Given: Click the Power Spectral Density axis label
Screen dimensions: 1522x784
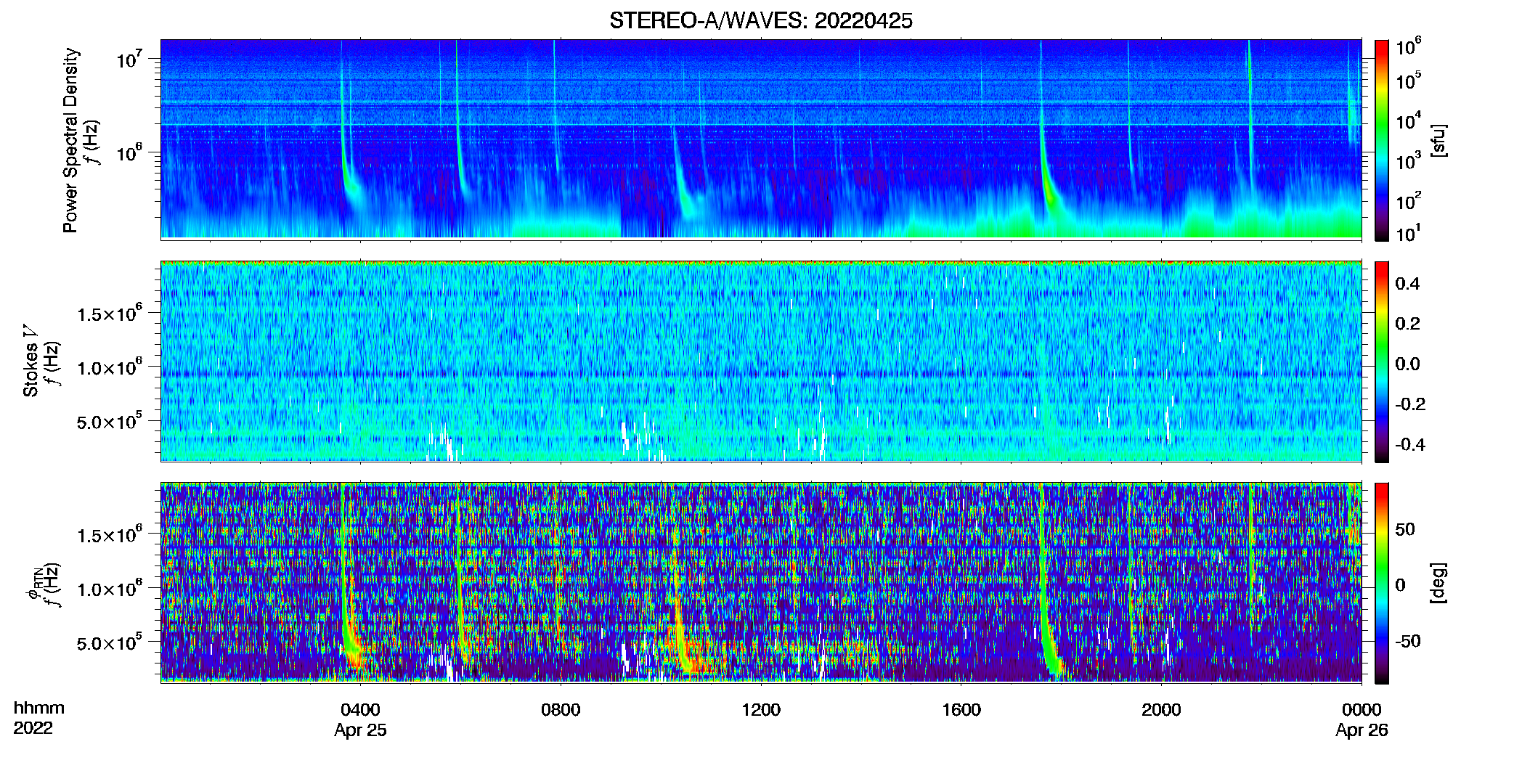Looking at the screenshot, I should 70,140.
